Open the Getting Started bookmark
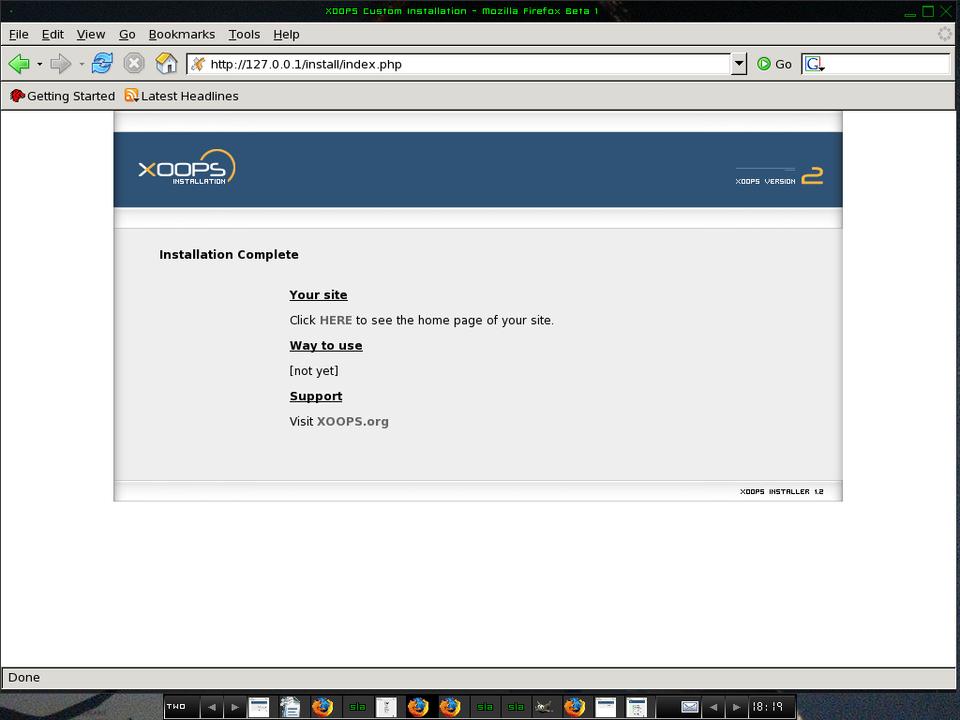 pyautogui.click(x=62, y=96)
